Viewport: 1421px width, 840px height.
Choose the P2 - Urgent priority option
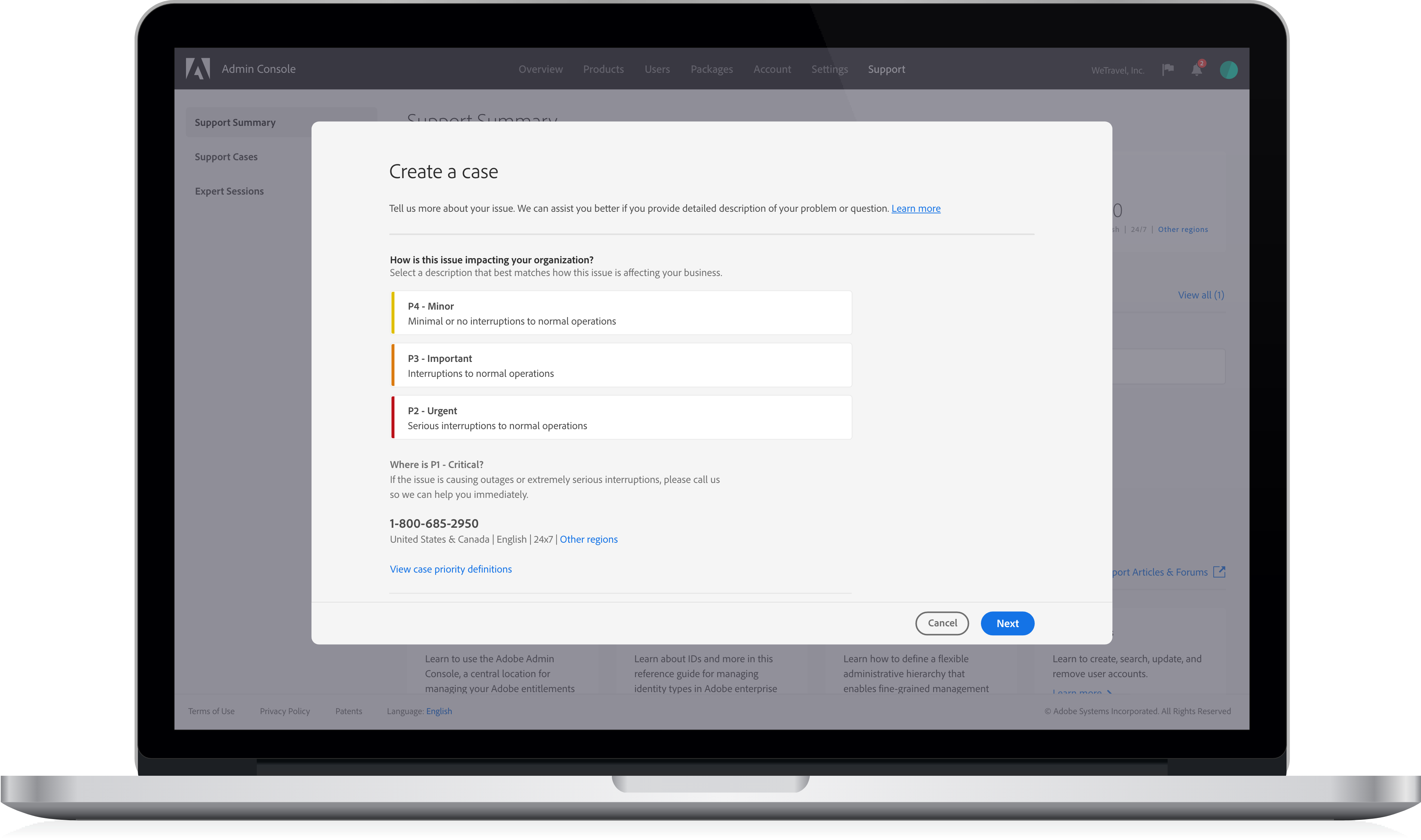tap(621, 418)
